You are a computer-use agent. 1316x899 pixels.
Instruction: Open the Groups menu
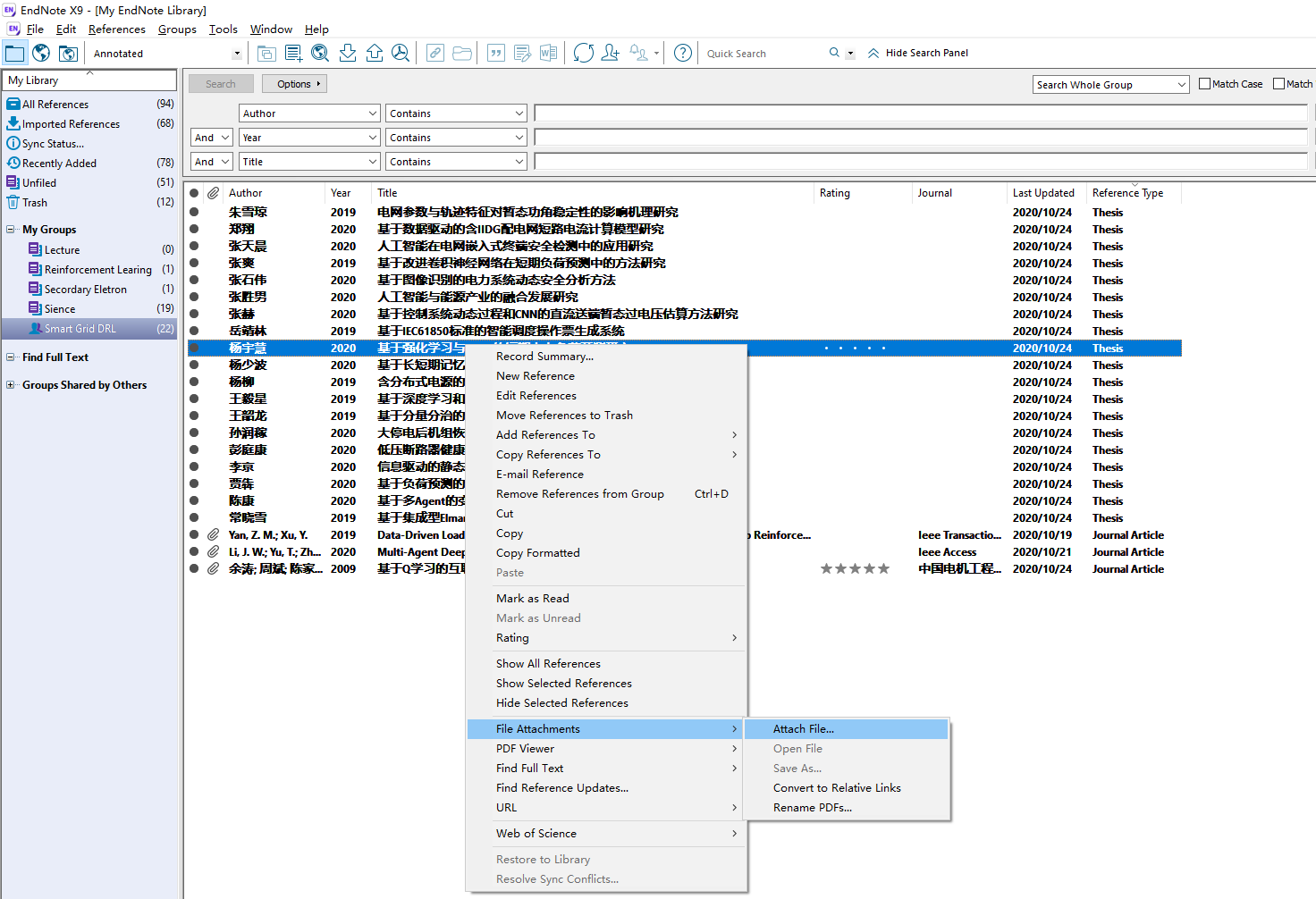click(x=177, y=29)
